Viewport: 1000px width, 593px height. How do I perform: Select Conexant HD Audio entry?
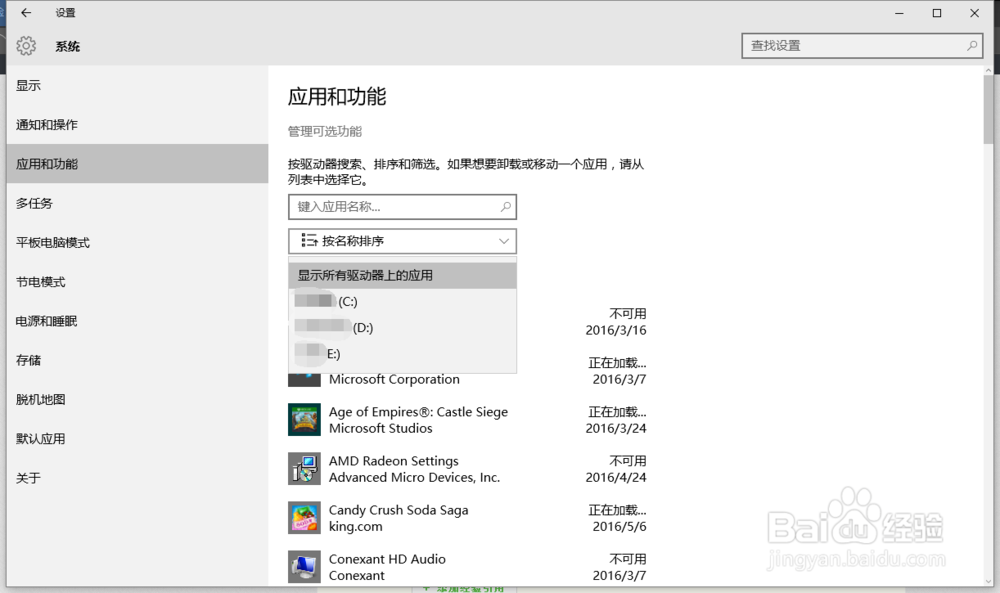[x=467, y=567]
